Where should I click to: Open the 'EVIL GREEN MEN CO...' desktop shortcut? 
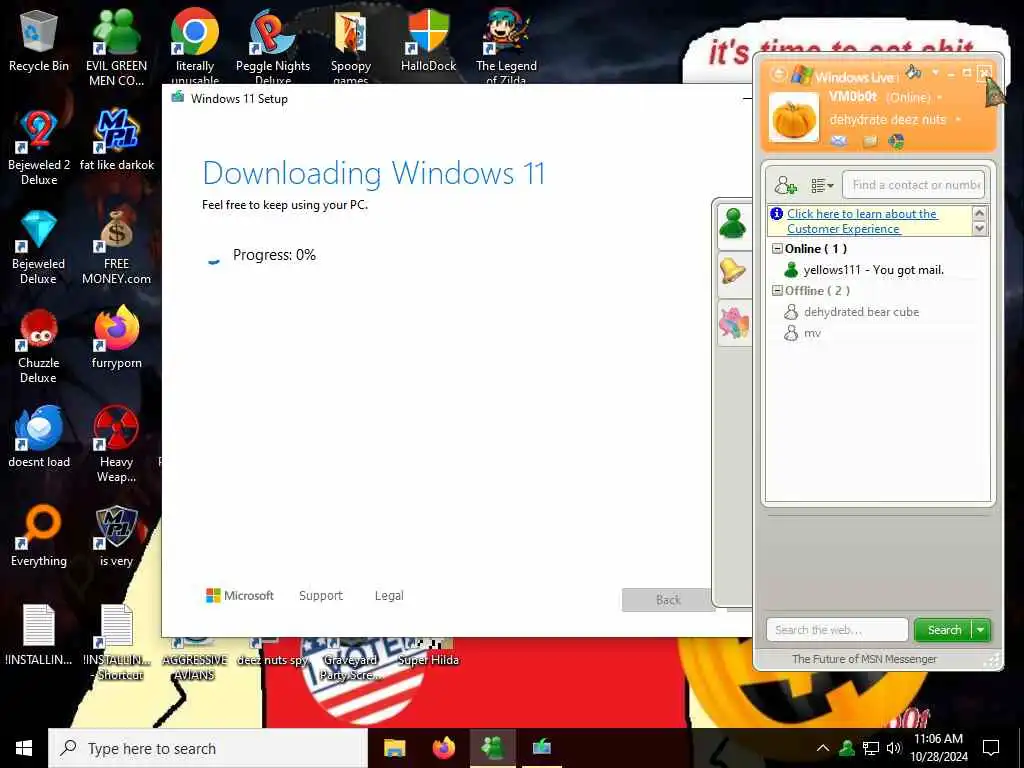116,47
